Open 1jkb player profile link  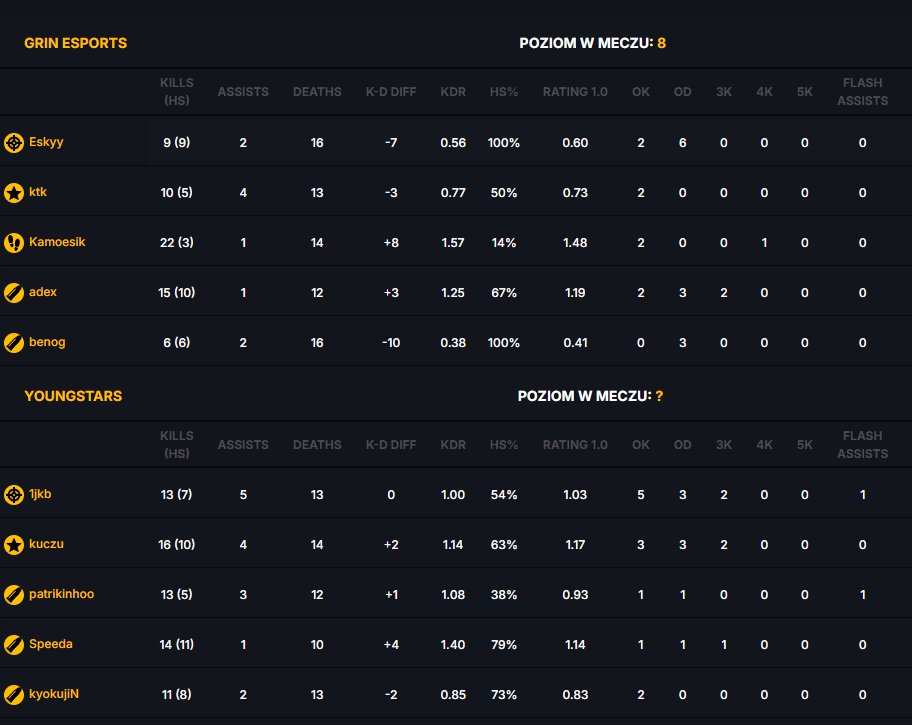point(40,494)
